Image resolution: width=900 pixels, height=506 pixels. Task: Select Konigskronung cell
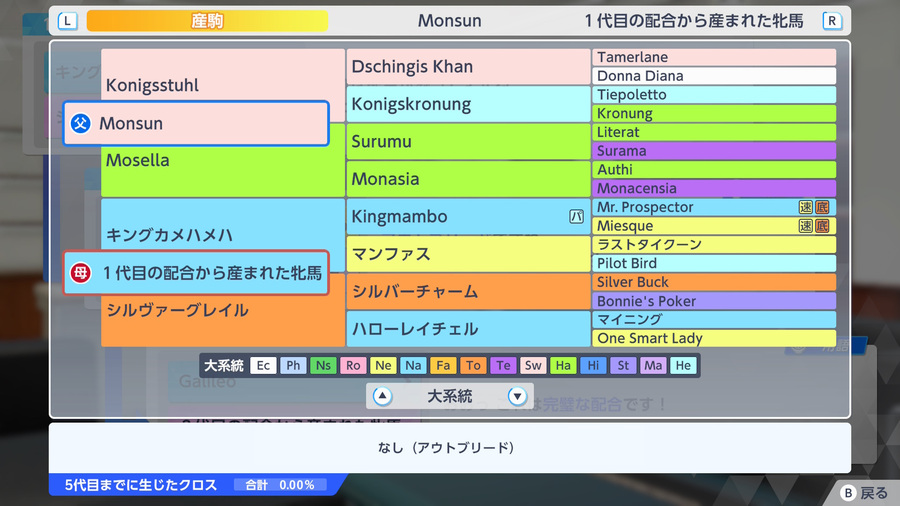468,104
